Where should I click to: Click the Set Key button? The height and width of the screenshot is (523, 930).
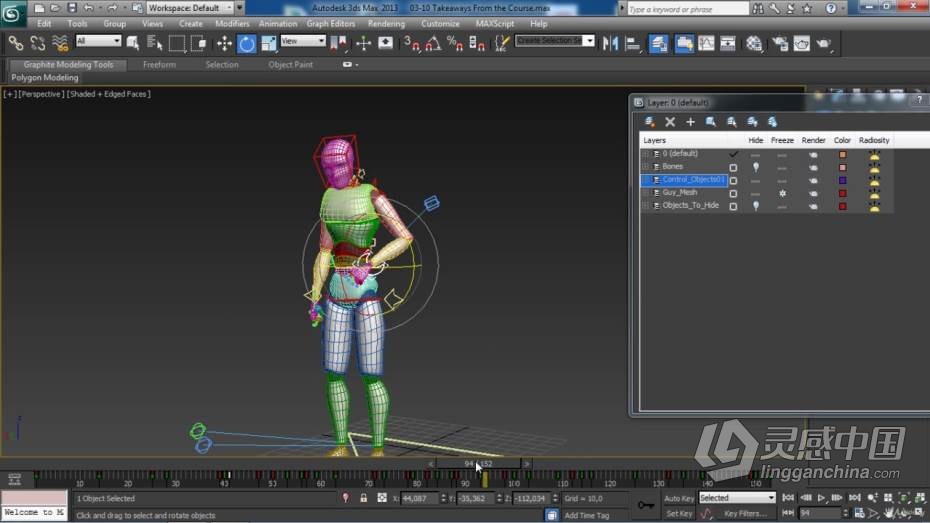pos(679,514)
